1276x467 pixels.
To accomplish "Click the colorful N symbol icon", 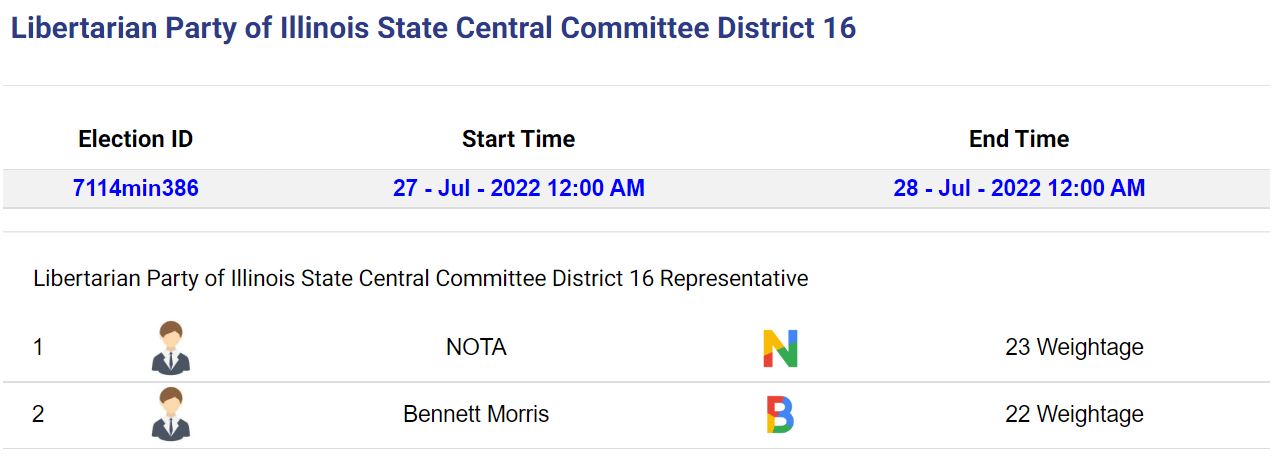I will click(x=780, y=348).
